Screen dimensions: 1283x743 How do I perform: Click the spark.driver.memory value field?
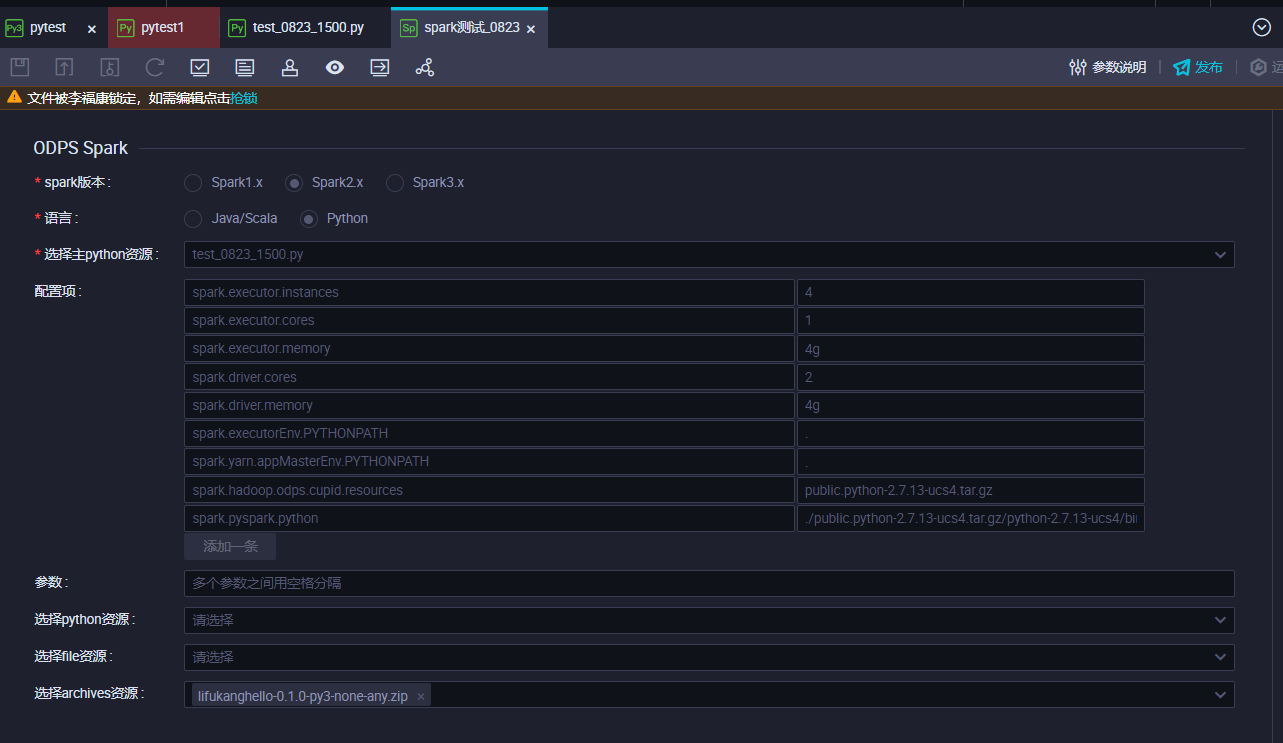pyautogui.click(x=970, y=405)
